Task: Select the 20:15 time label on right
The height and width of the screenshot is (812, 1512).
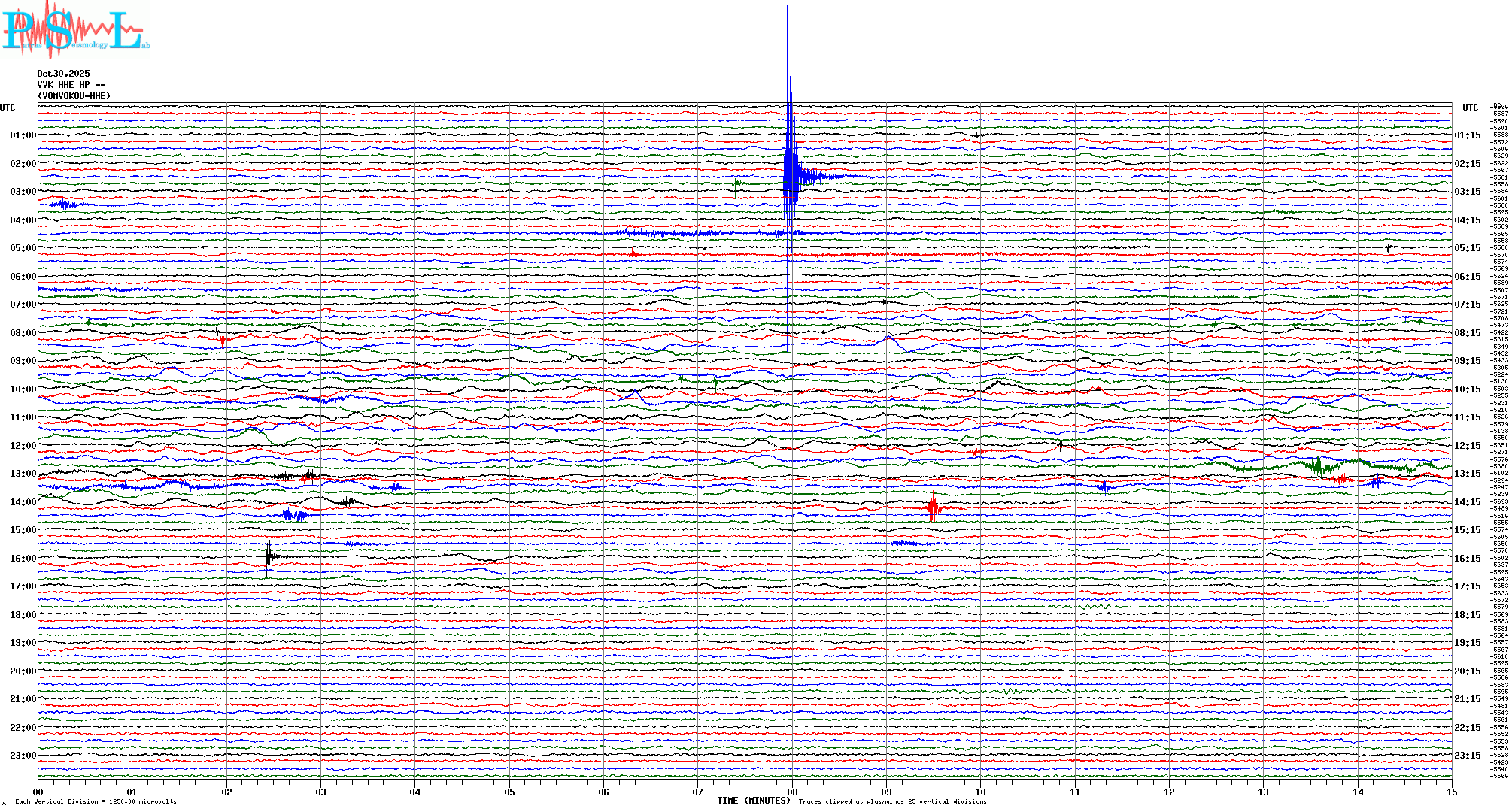Action: (x=1467, y=671)
